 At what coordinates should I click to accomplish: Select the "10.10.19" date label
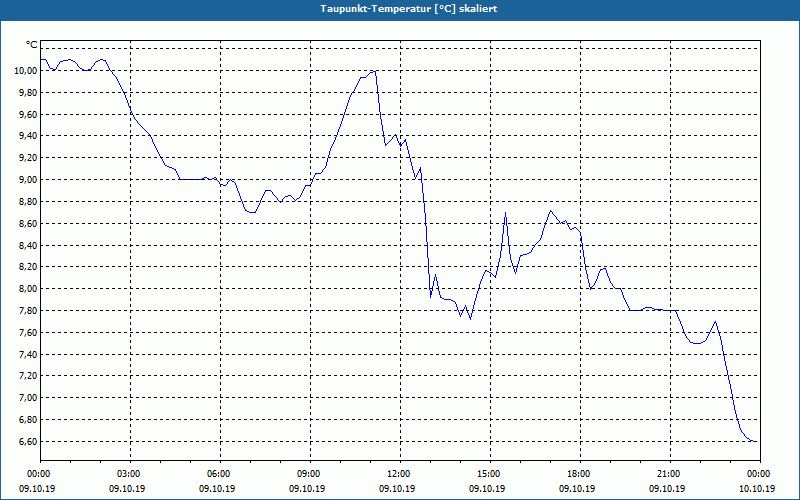point(757,488)
